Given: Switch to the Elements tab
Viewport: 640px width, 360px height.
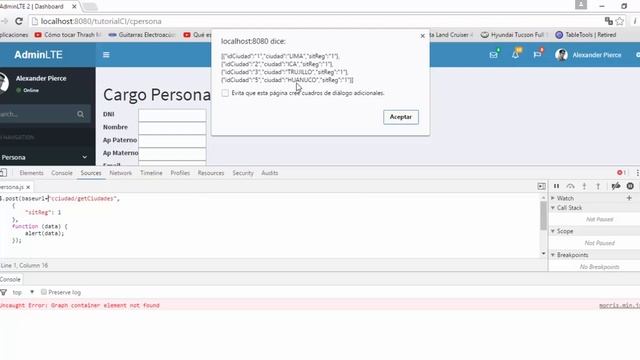Looking at the screenshot, I should [x=31, y=173].
